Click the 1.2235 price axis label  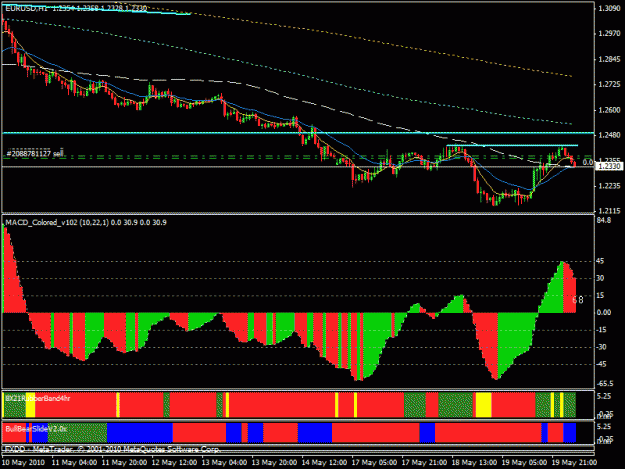click(x=609, y=186)
